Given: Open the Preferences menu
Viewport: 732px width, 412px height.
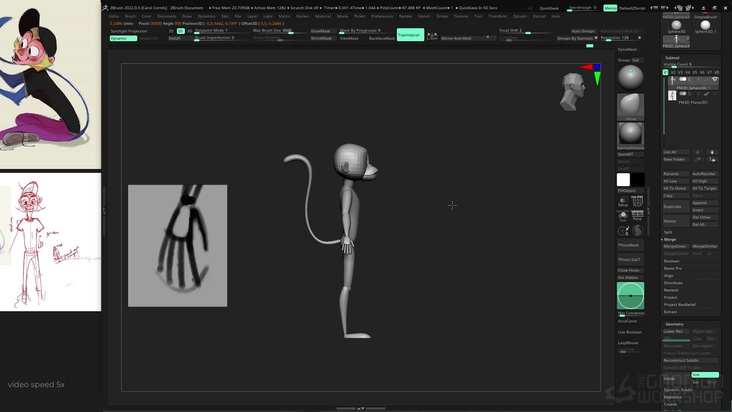Looking at the screenshot, I should pyautogui.click(x=382, y=16).
